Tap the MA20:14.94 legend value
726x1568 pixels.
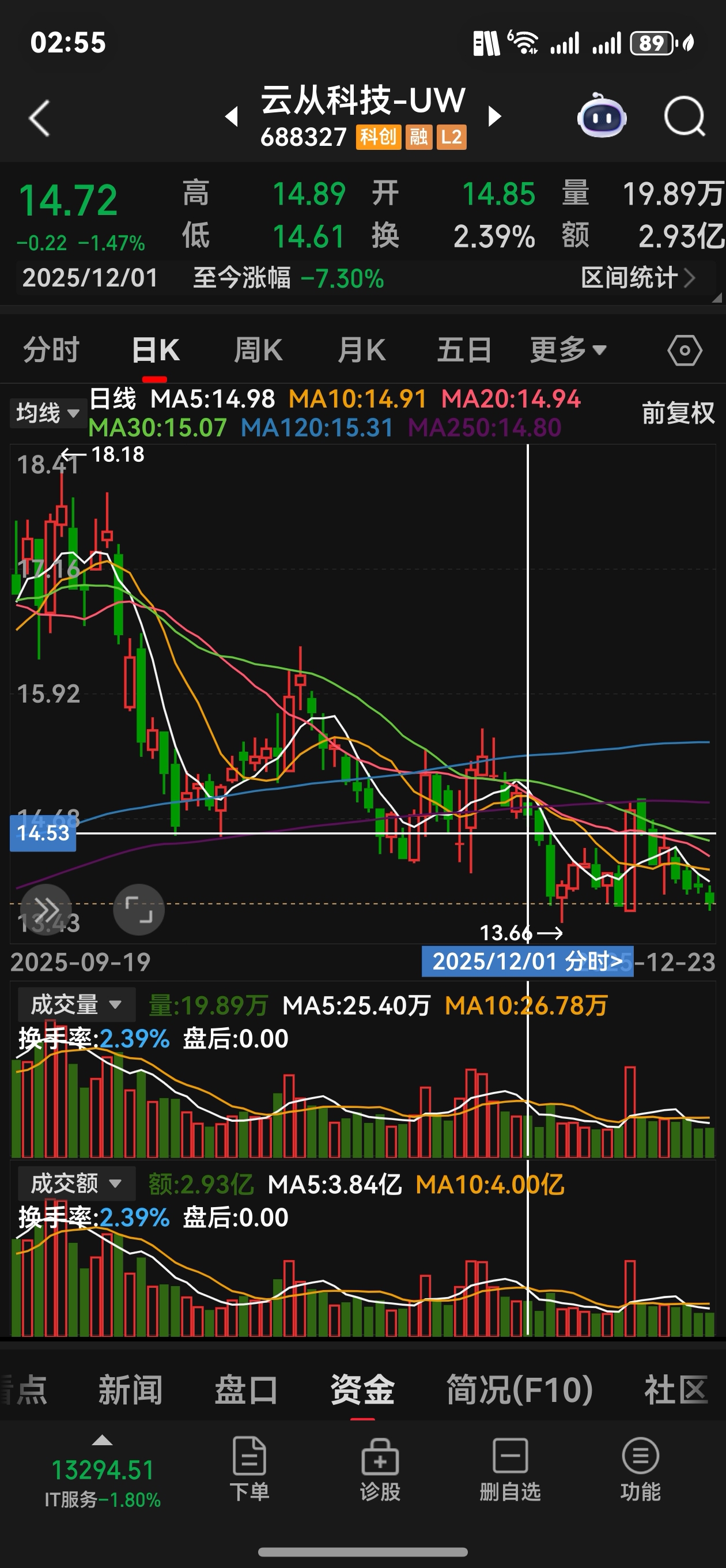click(511, 399)
